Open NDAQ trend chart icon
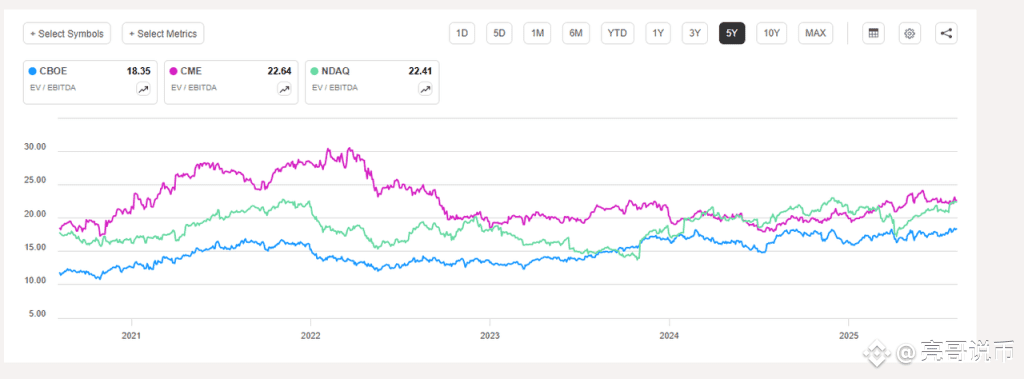1024x379 pixels. 425,90
